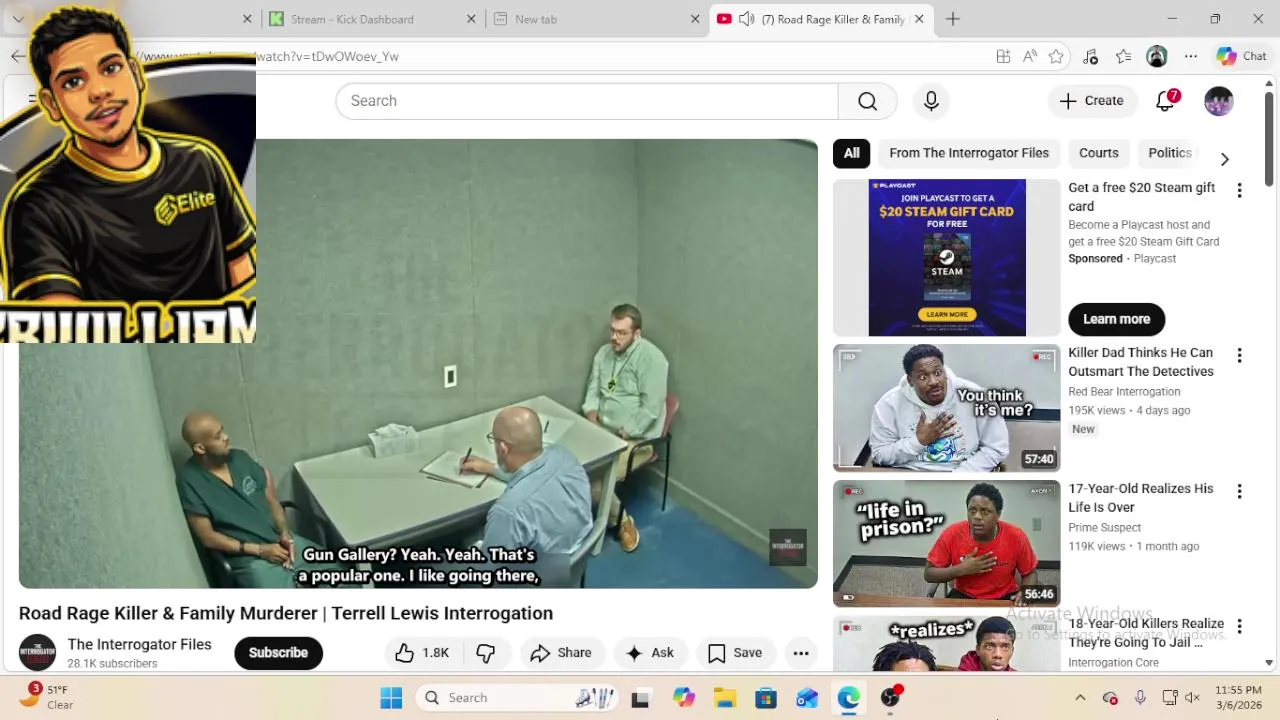Open Red Bear Interrogation channel text
1280x720 pixels.
pos(1124,392)
